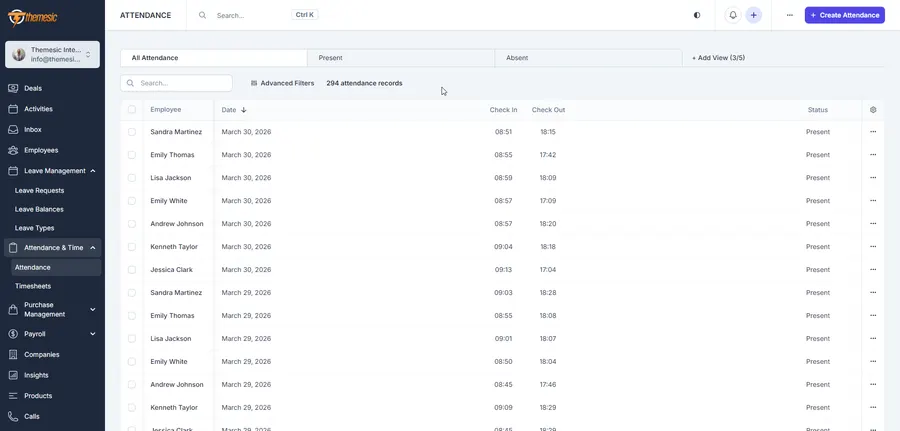Check Sandra Martinez March 30 row
This screenshot has width=900, height=431.
coord(132,132)
